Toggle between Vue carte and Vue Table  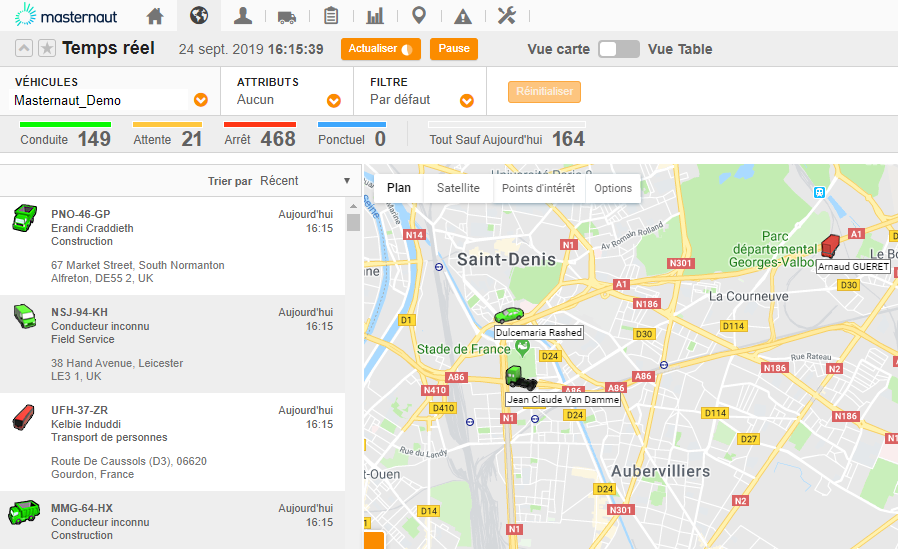619,49
